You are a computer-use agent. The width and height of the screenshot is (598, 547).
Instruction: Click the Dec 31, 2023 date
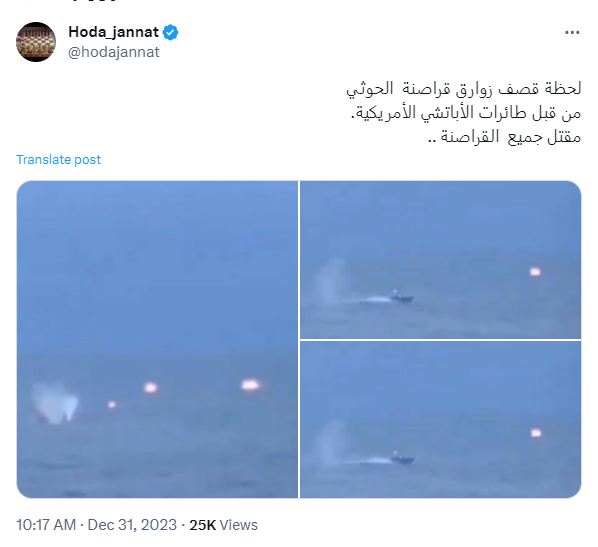(x=132, y=525)
